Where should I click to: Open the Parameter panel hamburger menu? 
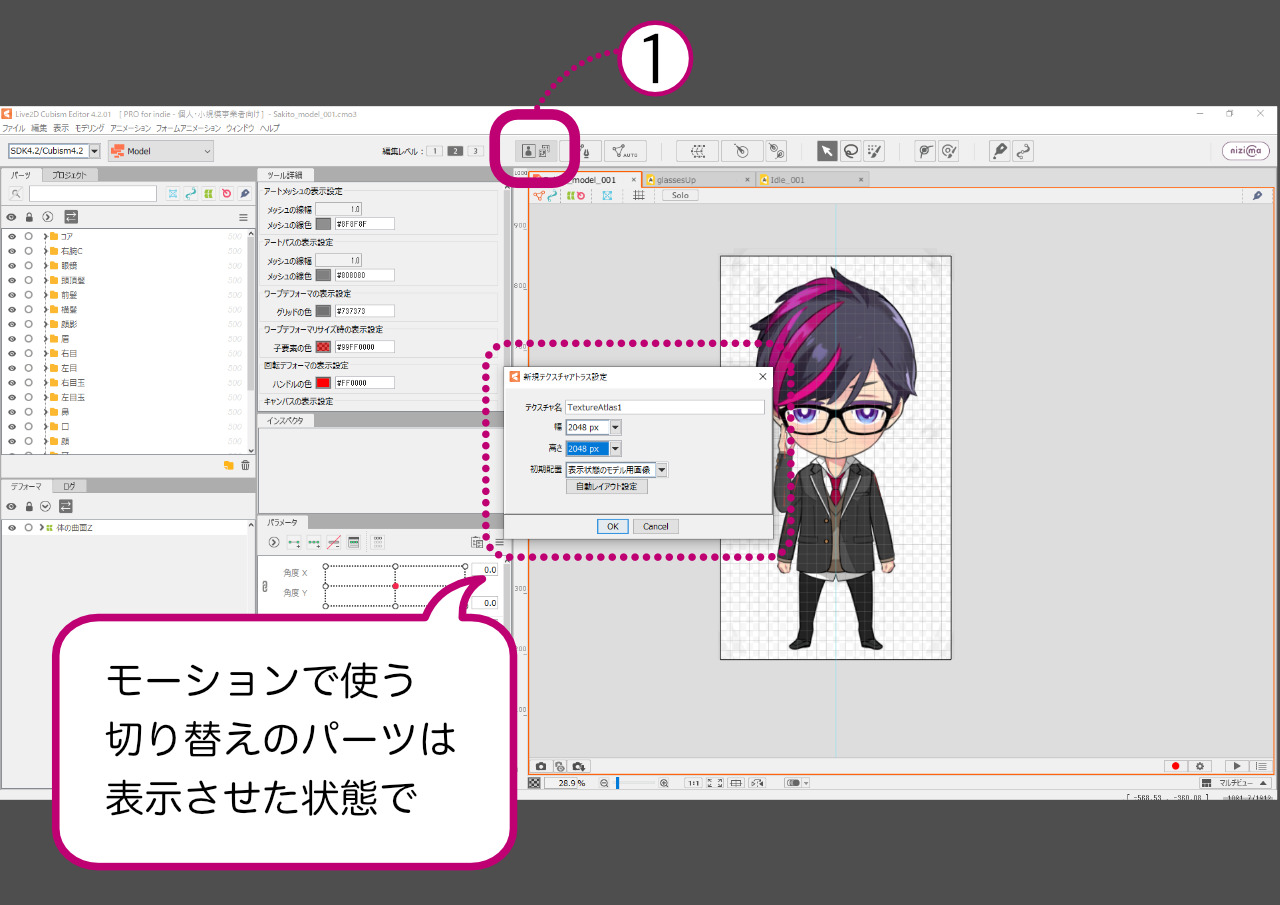point(499,542)
